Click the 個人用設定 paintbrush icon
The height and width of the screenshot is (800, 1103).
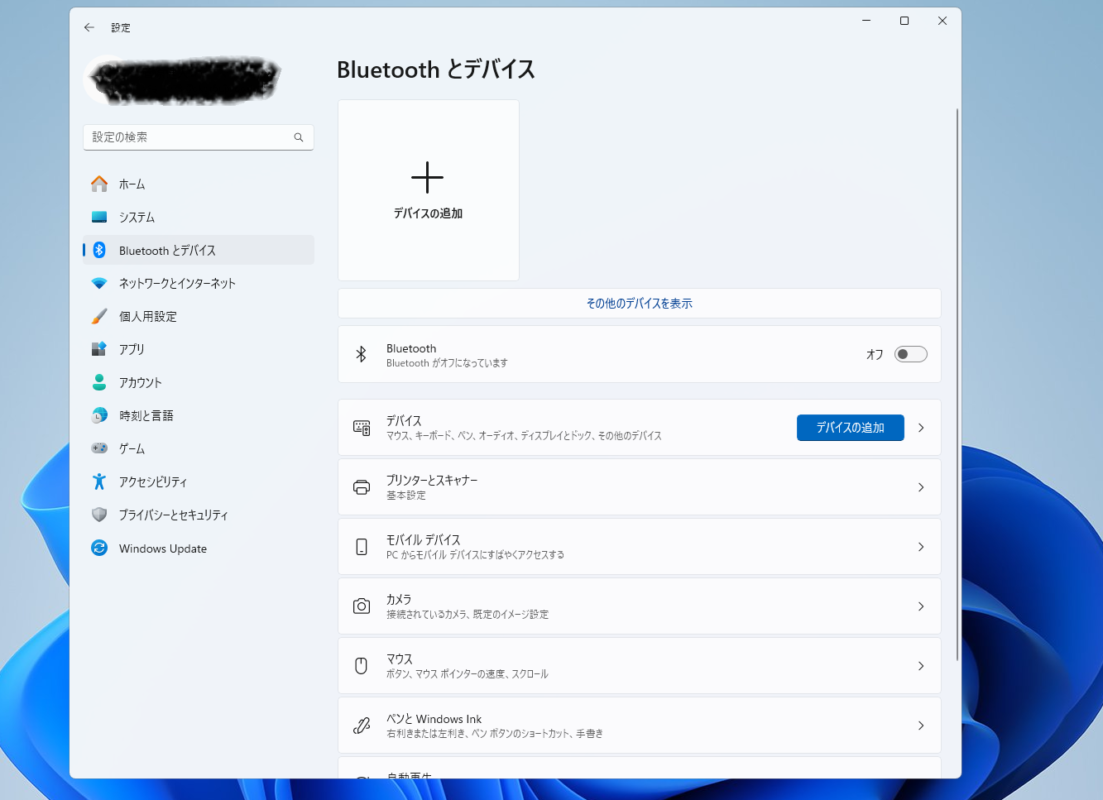pyautogui.click(x=99, y=316)
